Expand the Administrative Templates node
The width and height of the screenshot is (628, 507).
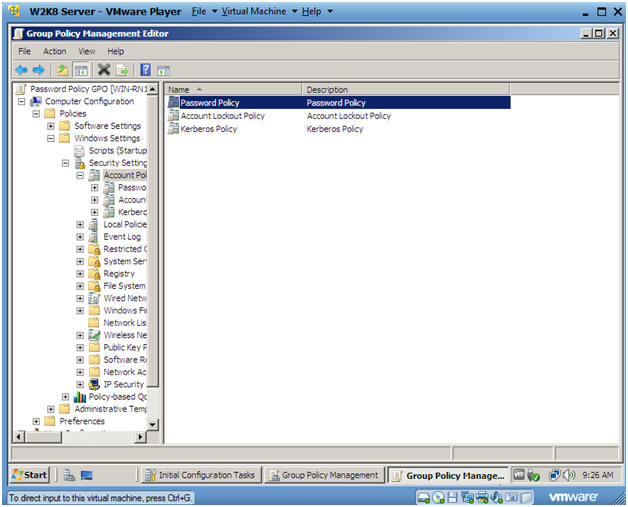click(x=50, y=409)
